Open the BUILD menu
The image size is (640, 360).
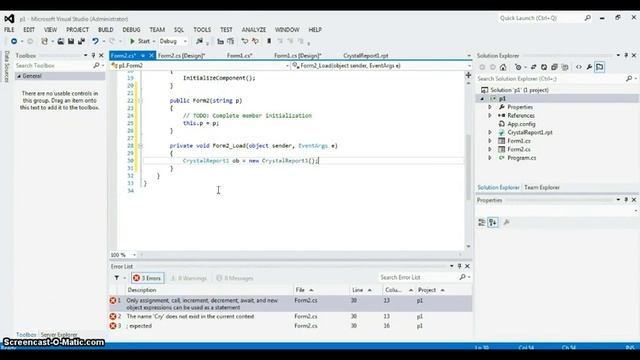click(105, 30)
